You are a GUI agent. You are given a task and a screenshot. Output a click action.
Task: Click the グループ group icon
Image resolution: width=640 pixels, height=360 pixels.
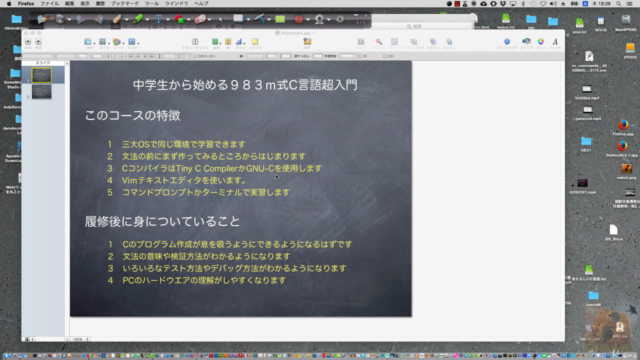(394, 42)
